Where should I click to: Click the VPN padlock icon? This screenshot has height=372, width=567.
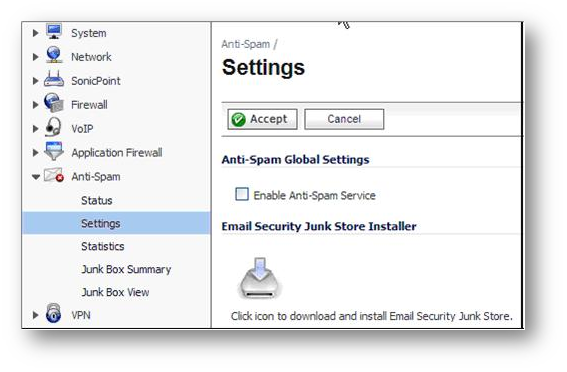pos(54,313)
